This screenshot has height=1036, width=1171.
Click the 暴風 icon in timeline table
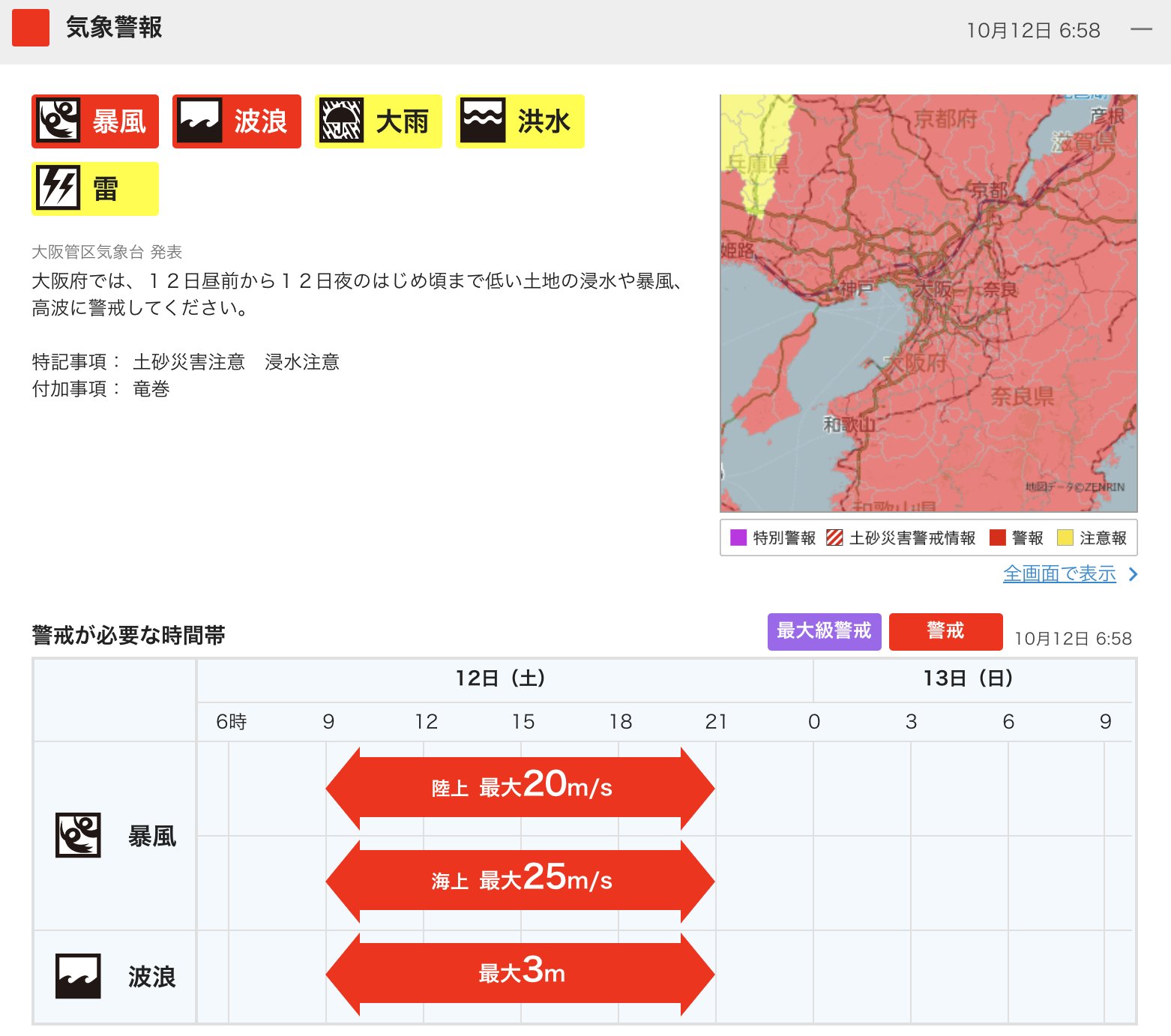(78, 835)
